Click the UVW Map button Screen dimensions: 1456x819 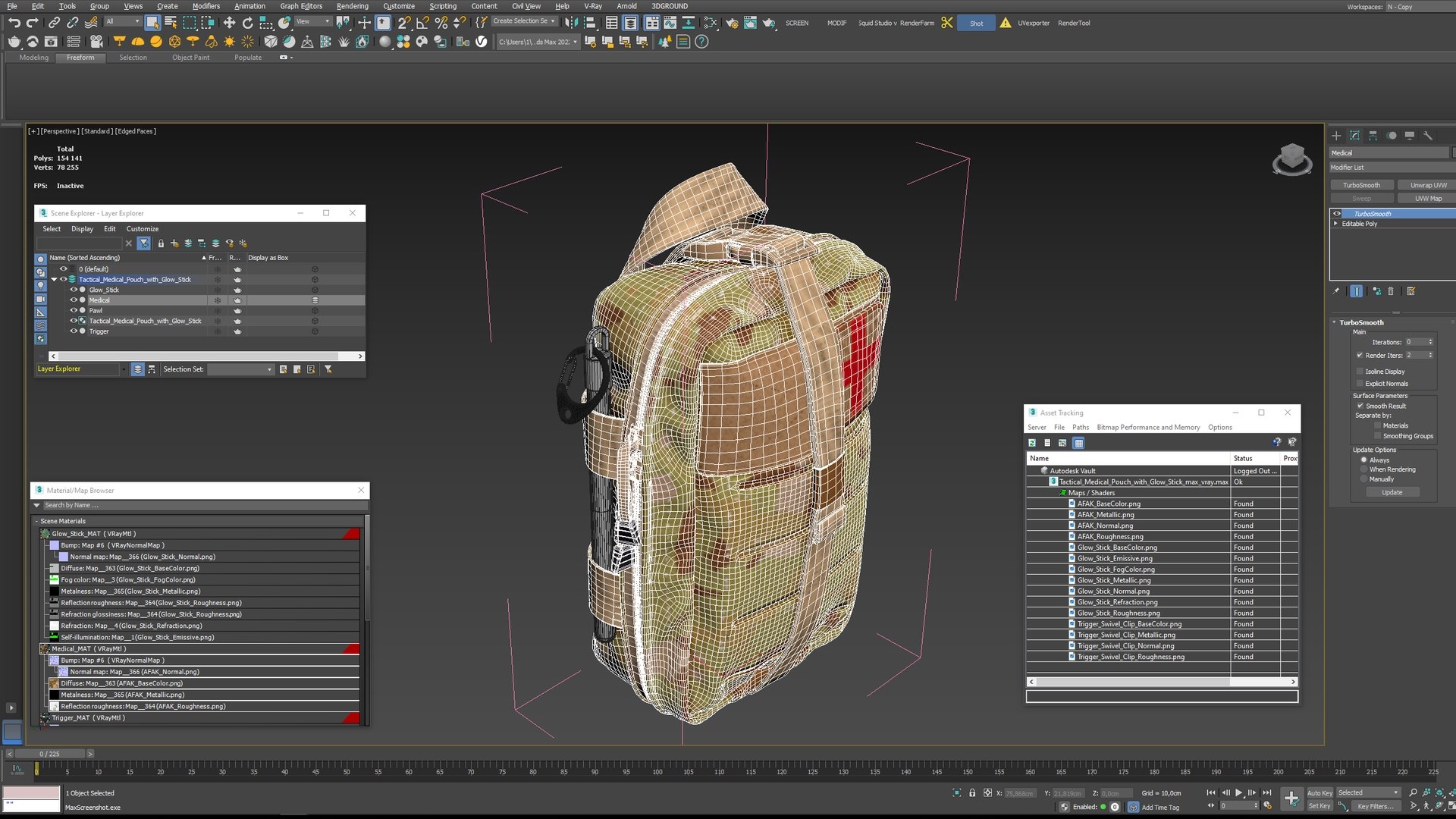[1428, 199]
